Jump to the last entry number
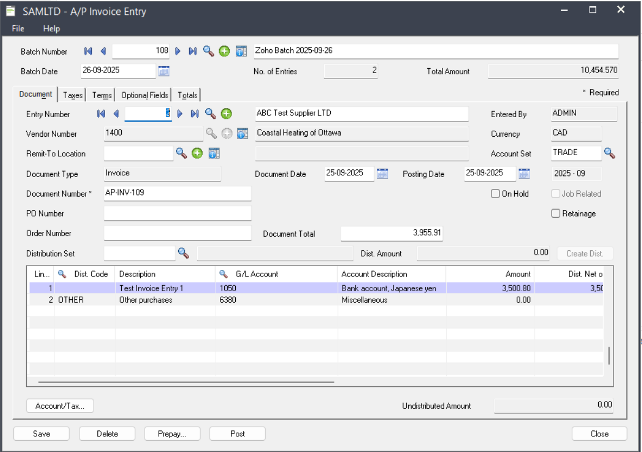The image size is (642, 452). pyautogui.click(x=194, y=114)
